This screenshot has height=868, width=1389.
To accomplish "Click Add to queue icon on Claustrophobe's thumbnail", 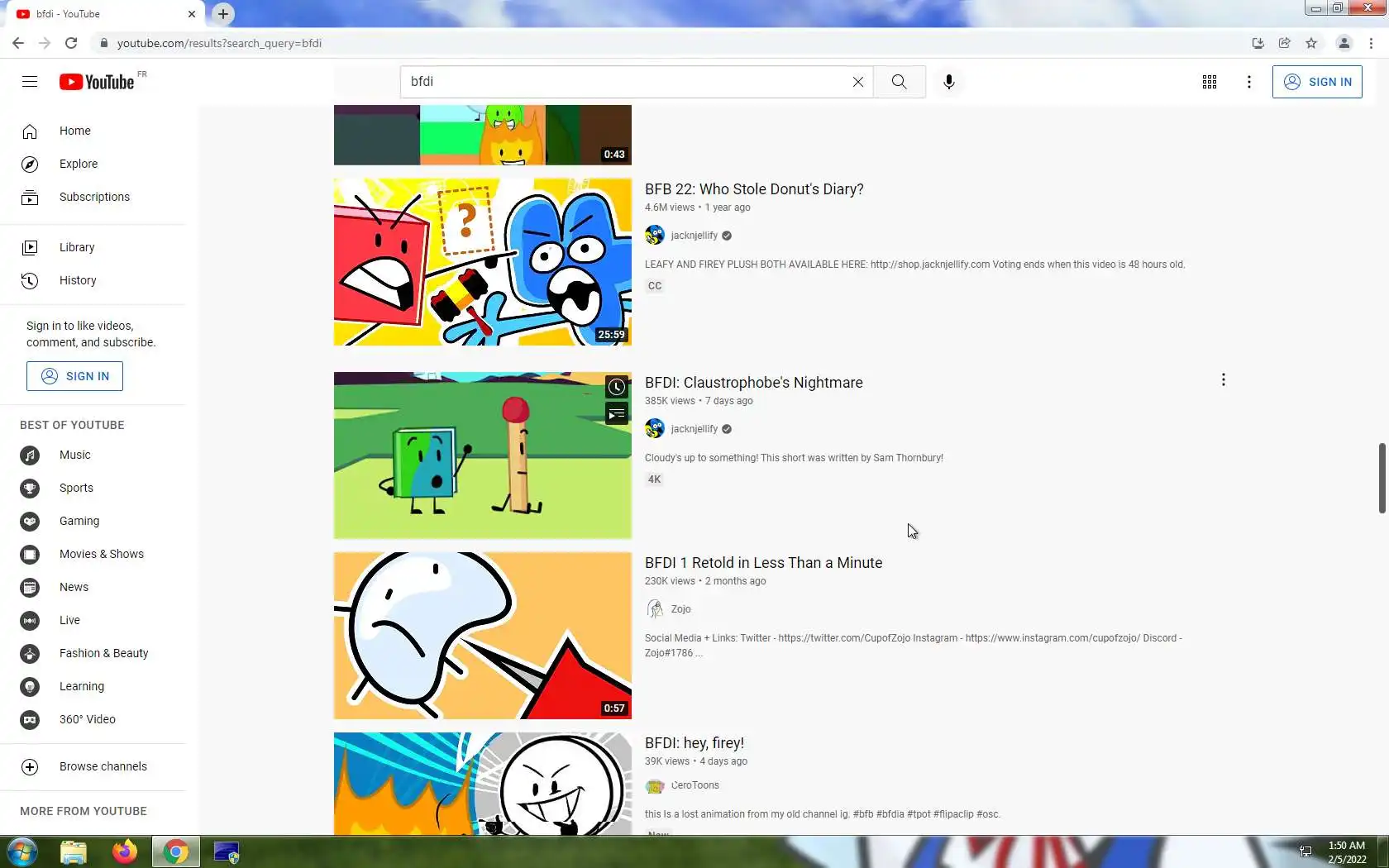I will (x=617, y=413).
